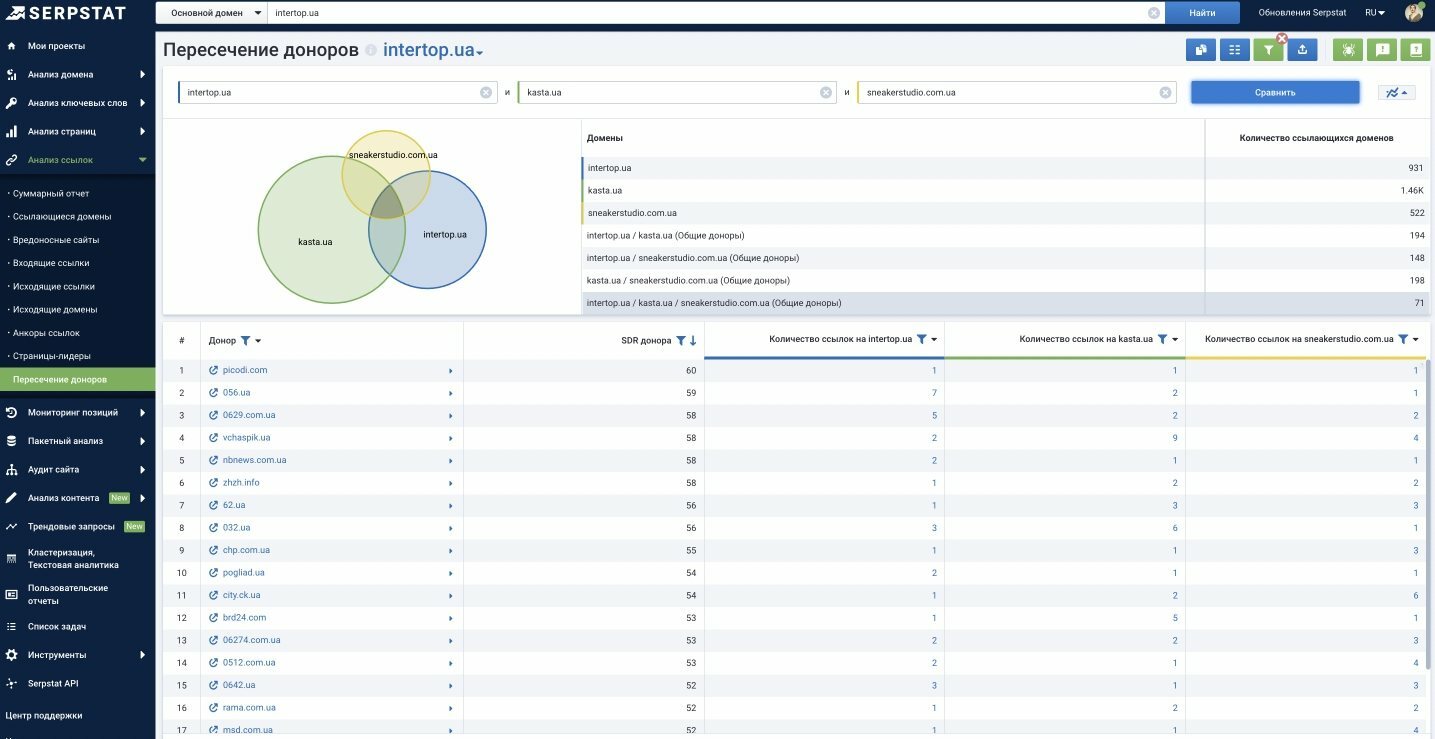
Task: Click the copy/duplicate report icon button
Action: [x=1200, y=49]
